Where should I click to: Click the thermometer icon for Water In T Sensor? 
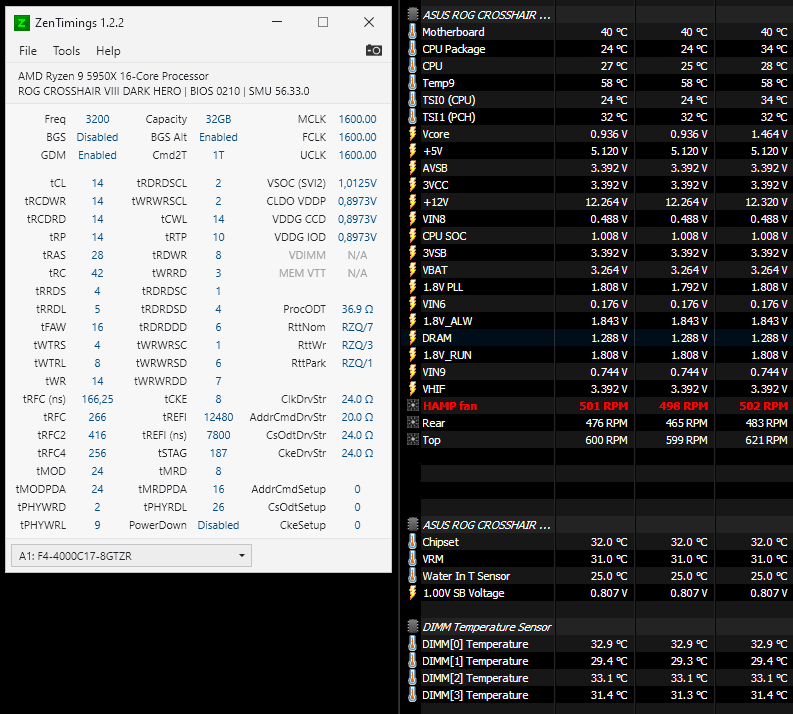413,576
